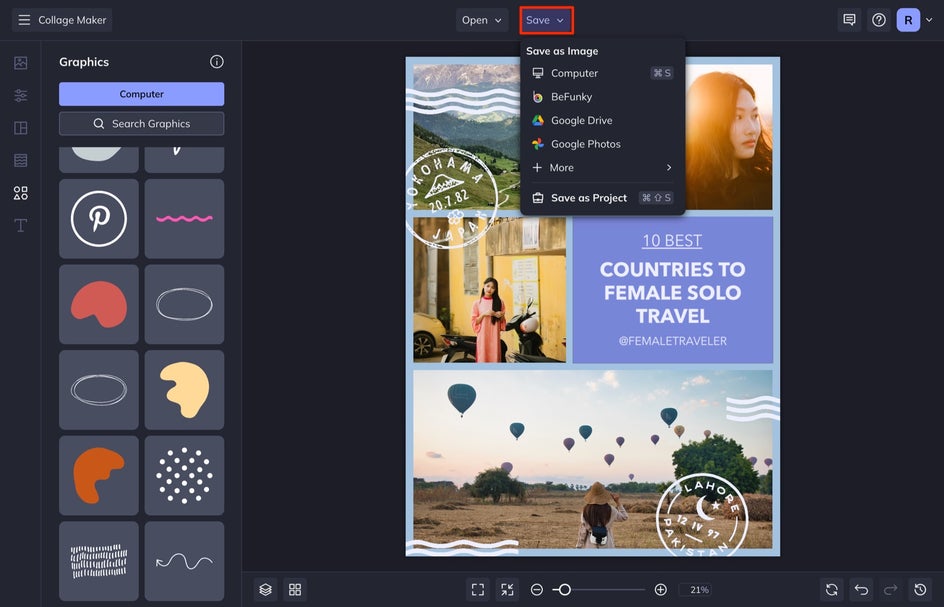The width and height of the screenshot is (944, 607).
Task: Undo the last action
Action: click(861, 590)
